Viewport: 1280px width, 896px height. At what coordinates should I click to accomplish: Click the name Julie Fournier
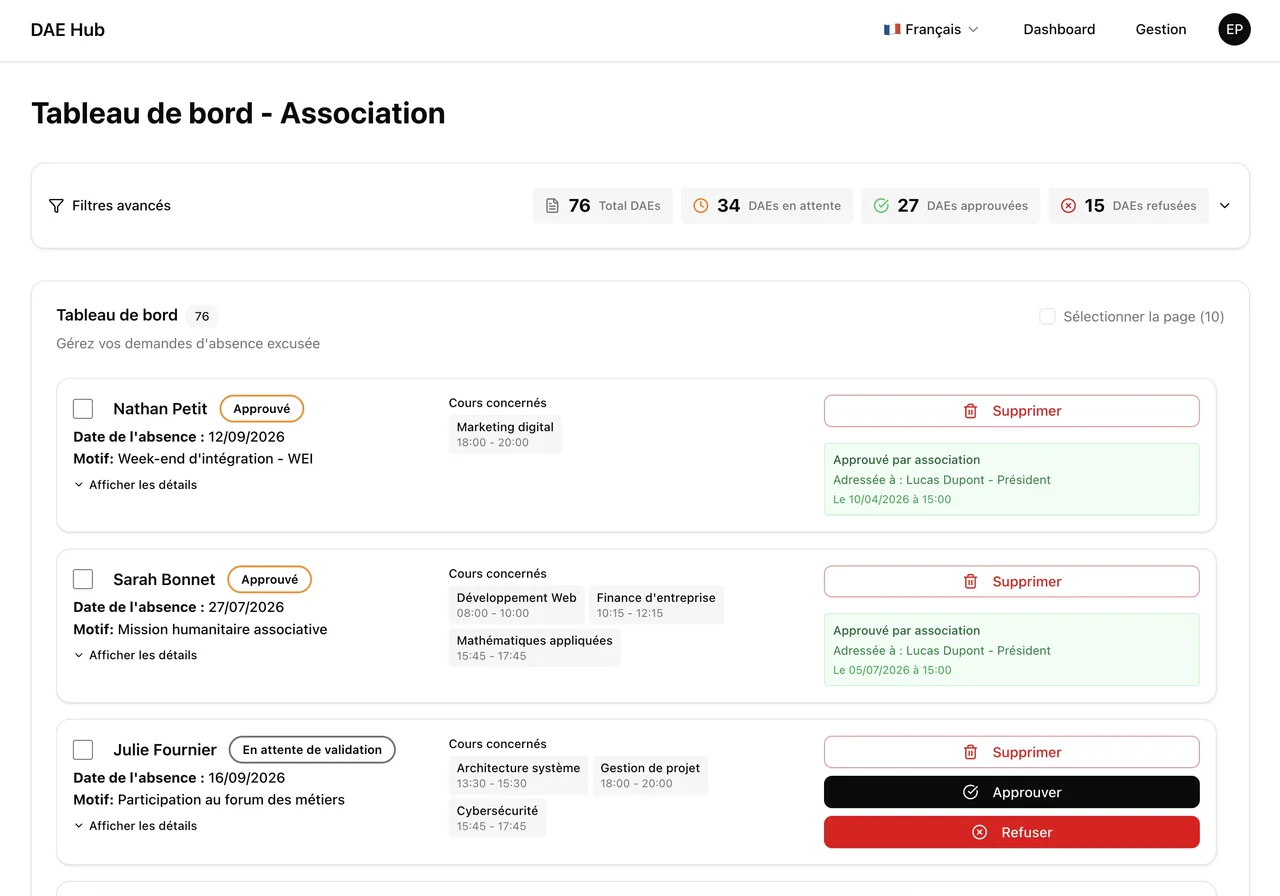(x=165, y=750)
